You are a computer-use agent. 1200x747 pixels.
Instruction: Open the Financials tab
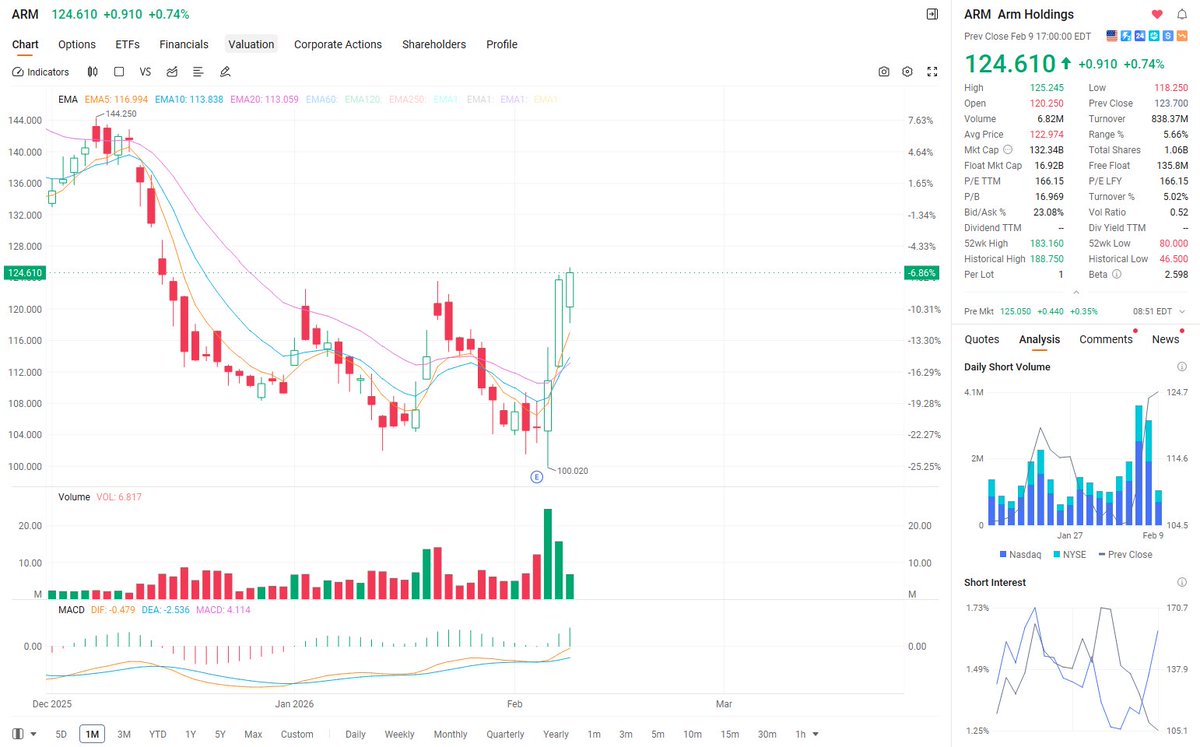184,44
